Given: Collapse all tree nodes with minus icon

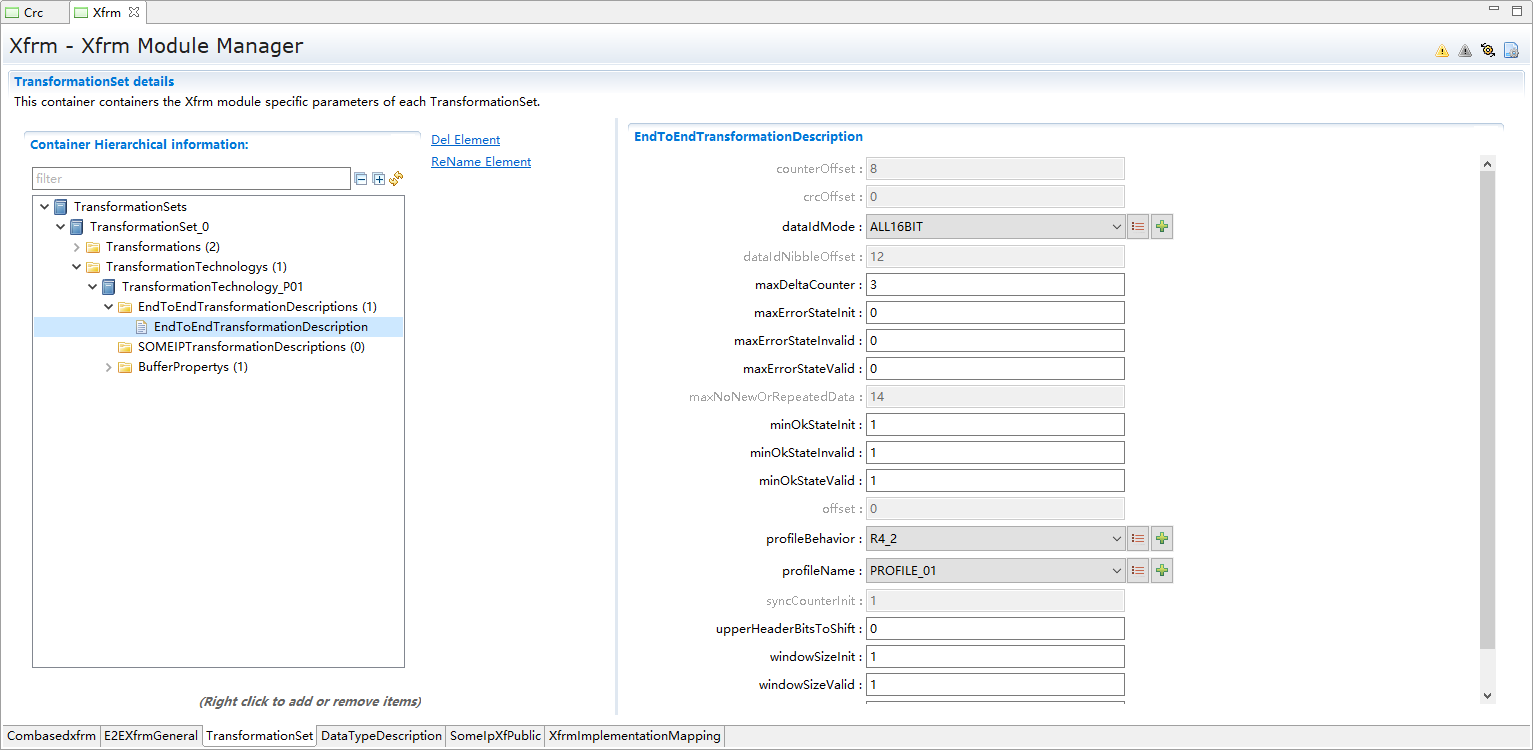Looking at the screenshot, I should point(360,179).
